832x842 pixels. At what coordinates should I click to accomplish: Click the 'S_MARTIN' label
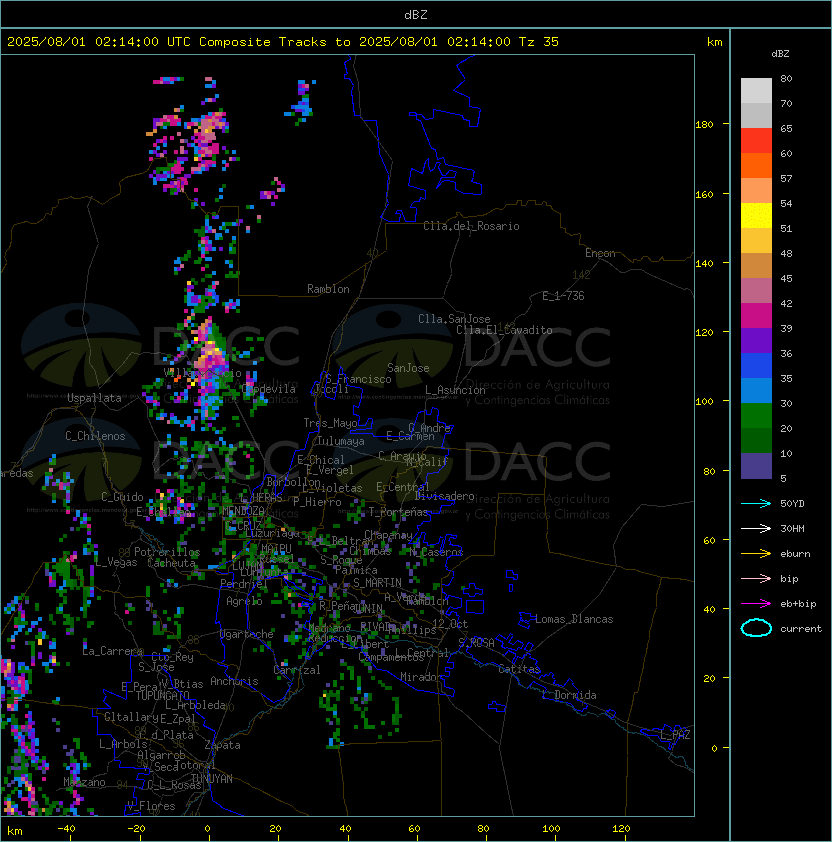pos(377,583)
